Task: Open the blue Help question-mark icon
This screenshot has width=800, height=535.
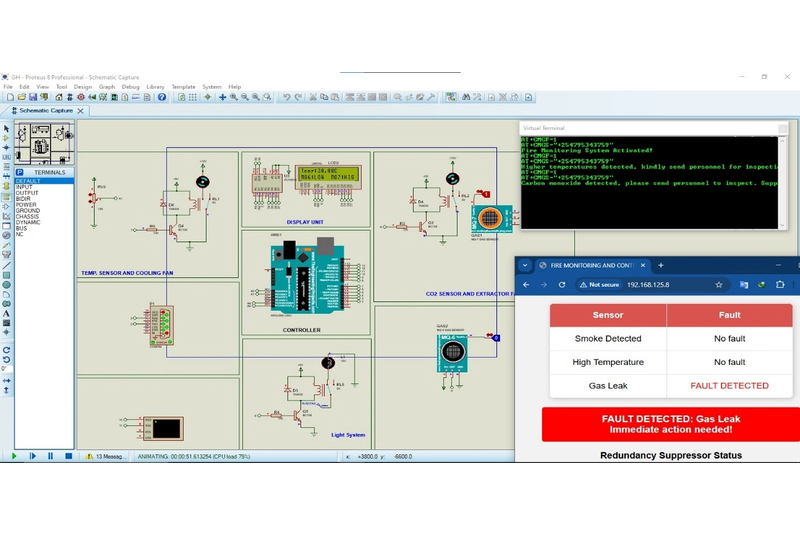Action: (x=162, y=97)
